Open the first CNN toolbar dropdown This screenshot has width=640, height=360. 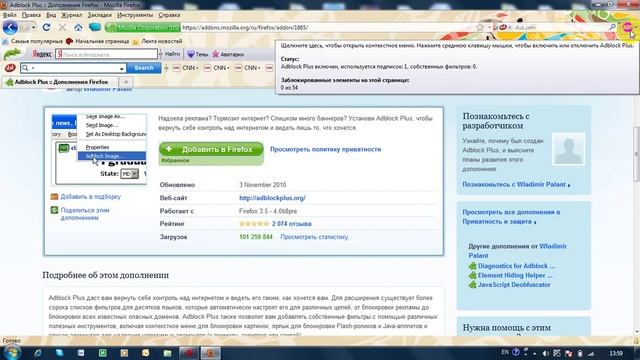click(x=186, y=68)
